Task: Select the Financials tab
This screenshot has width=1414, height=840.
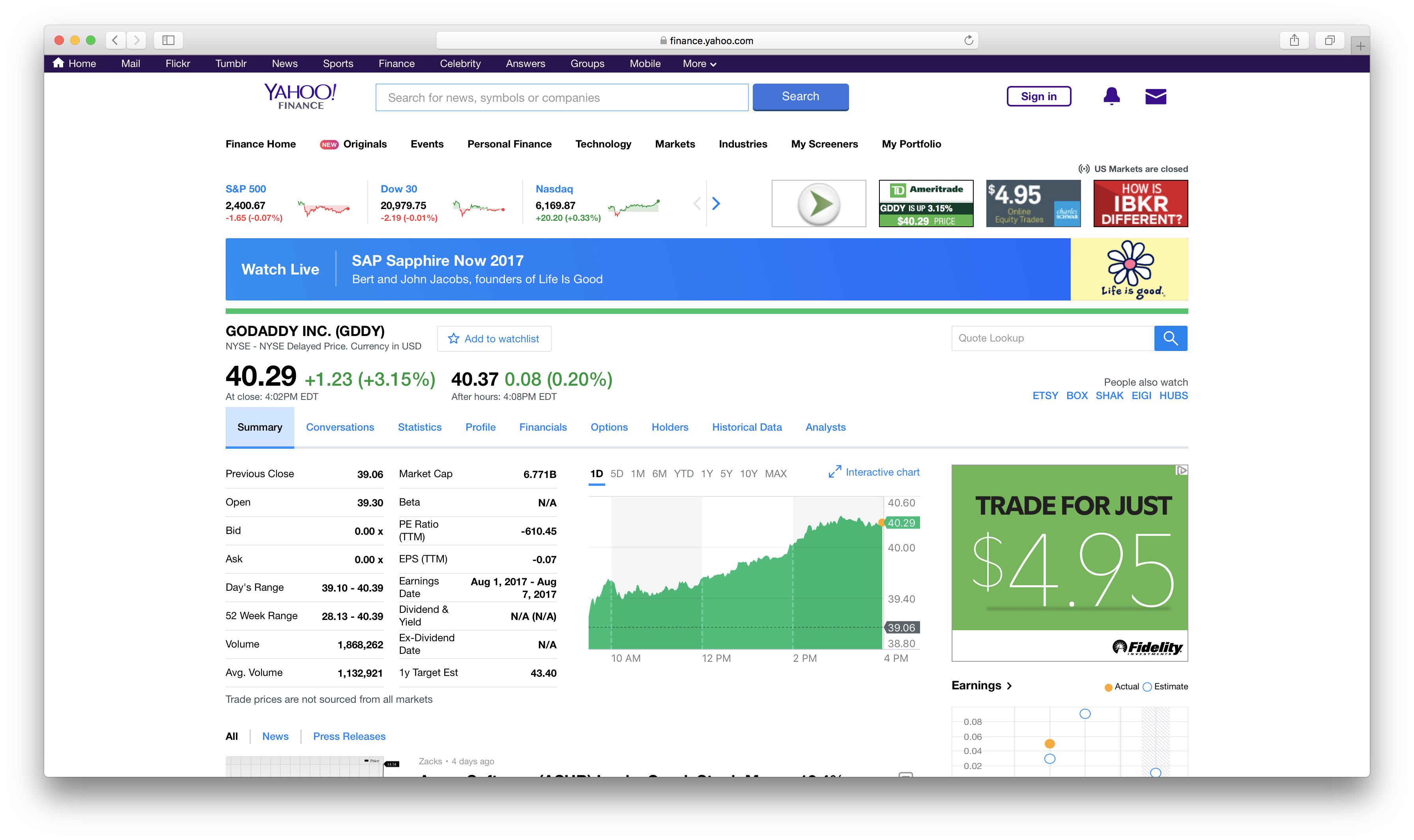Action: pos(542,427)
